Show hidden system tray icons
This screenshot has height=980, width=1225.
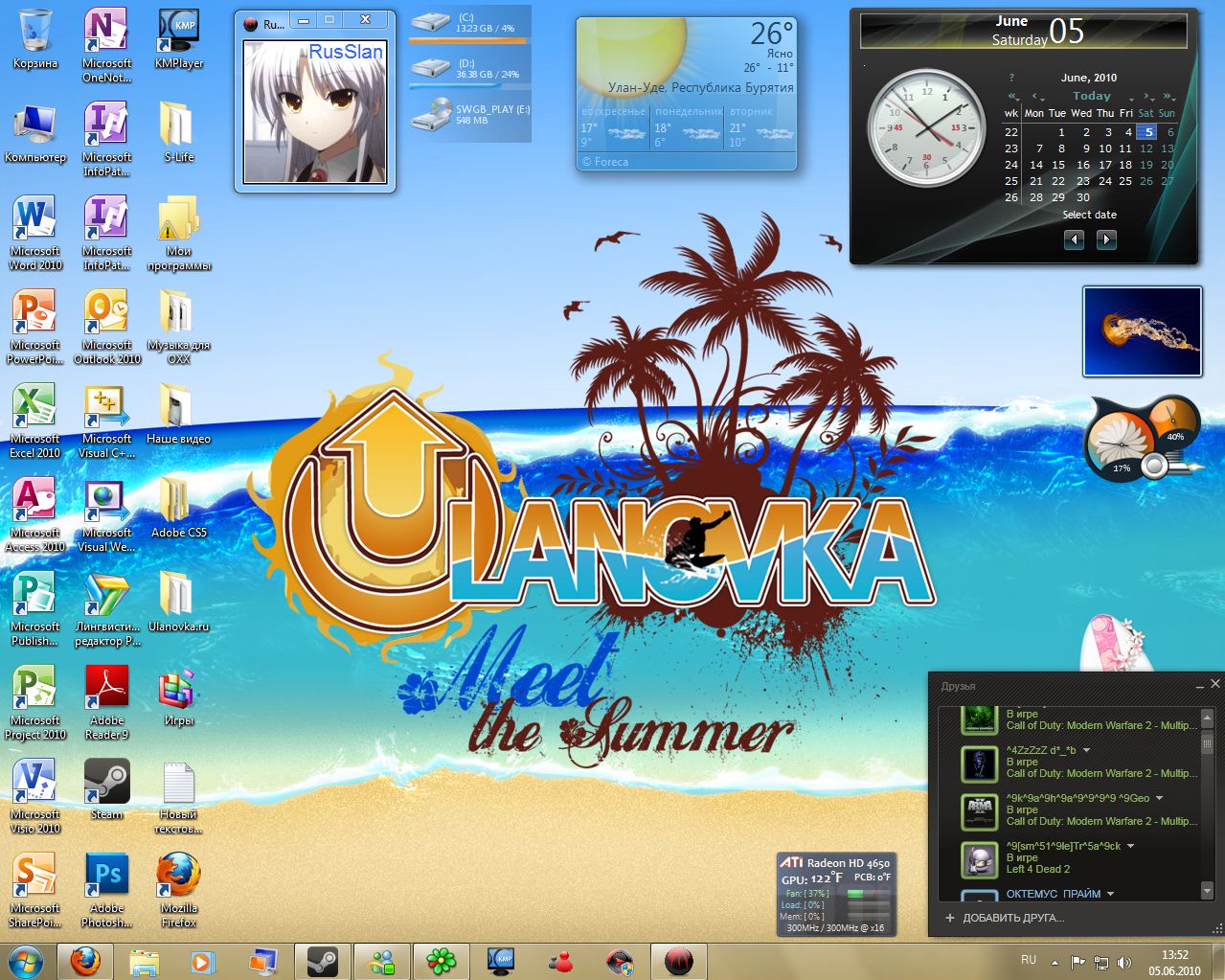click(1055, 962)
